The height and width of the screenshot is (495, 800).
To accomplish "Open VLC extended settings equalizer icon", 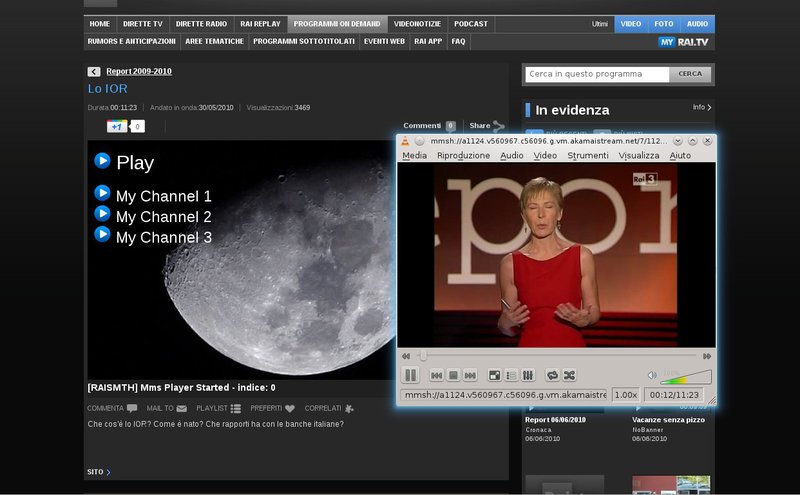I will (528, 375).
